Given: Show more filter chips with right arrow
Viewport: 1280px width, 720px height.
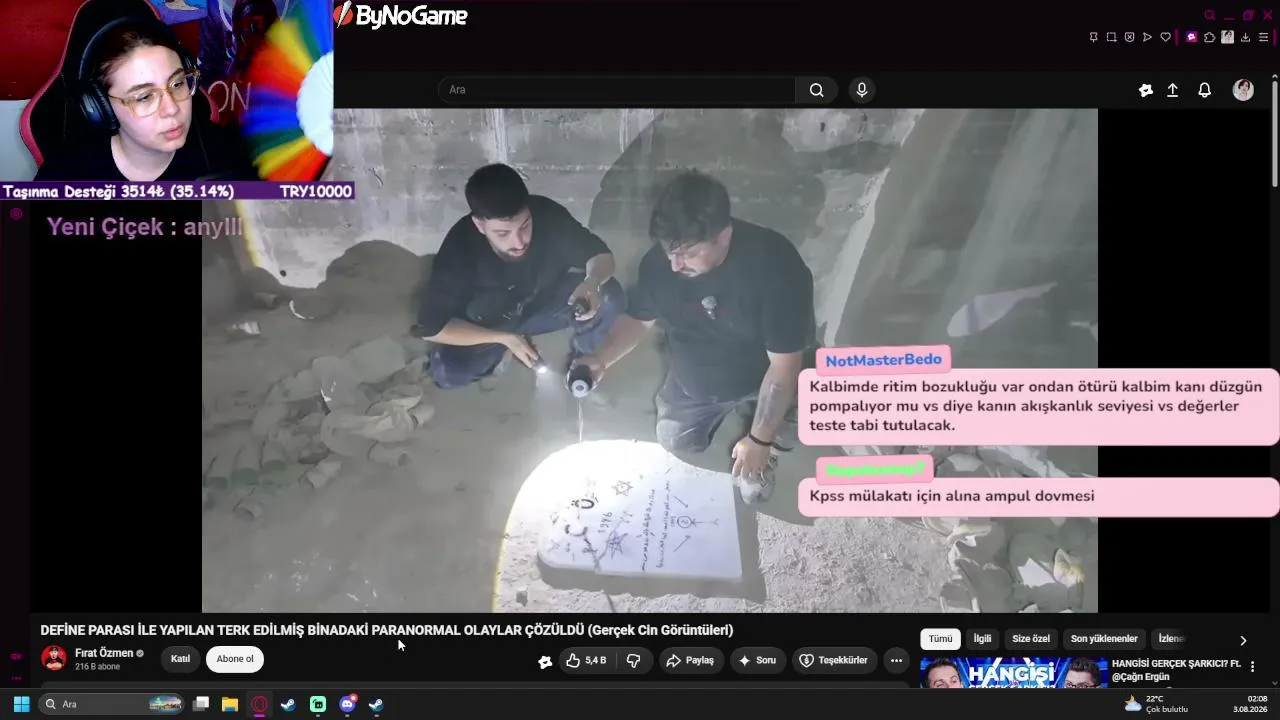Looking at the screenshot, I should click(x=1243, y=640).
